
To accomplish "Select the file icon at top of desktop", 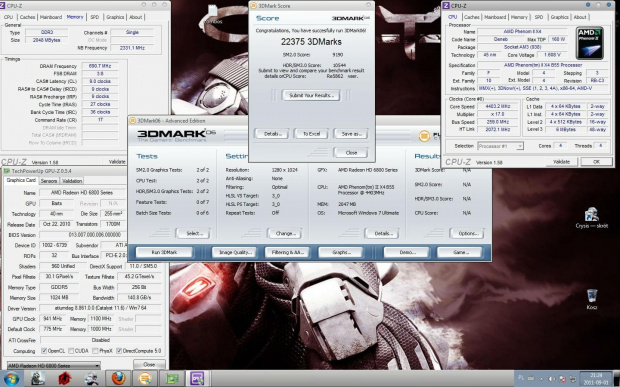I will pyautogui.click(x=213, y=14).
